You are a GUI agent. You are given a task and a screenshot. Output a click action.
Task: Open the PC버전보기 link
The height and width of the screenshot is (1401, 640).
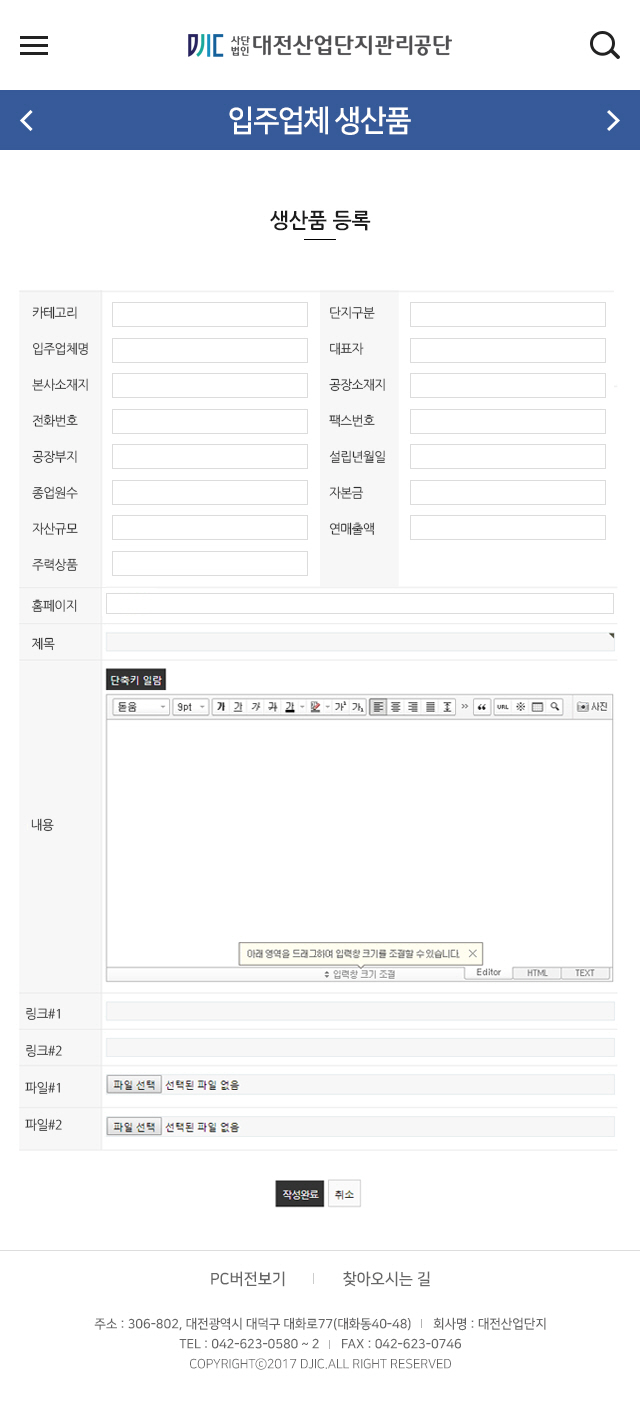(248, 1279)
